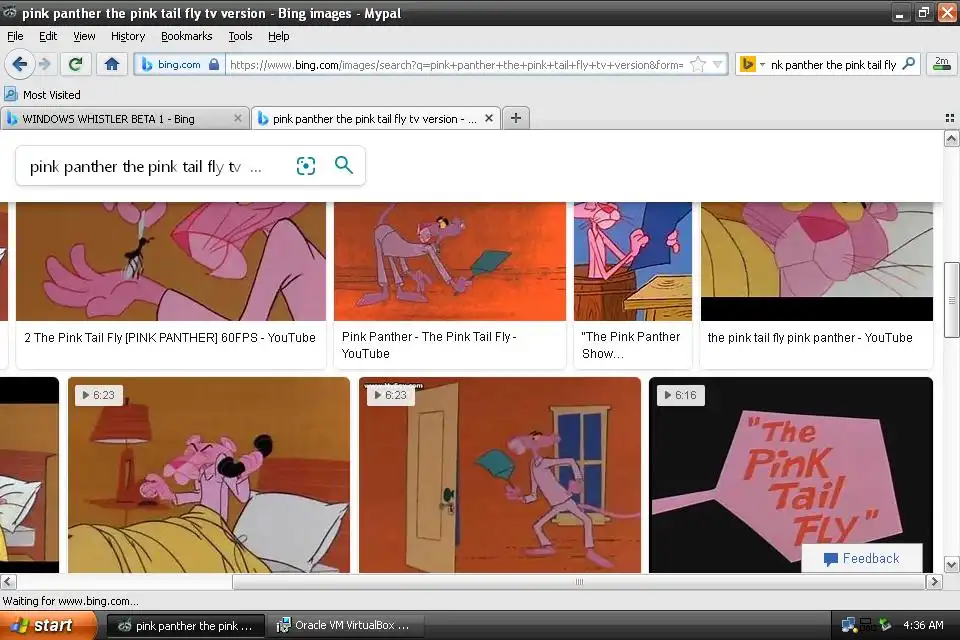960x640 pixels.
Task: Click the 6:16 video duration badge
Action: pyautogui.click(x=680, y=395)
